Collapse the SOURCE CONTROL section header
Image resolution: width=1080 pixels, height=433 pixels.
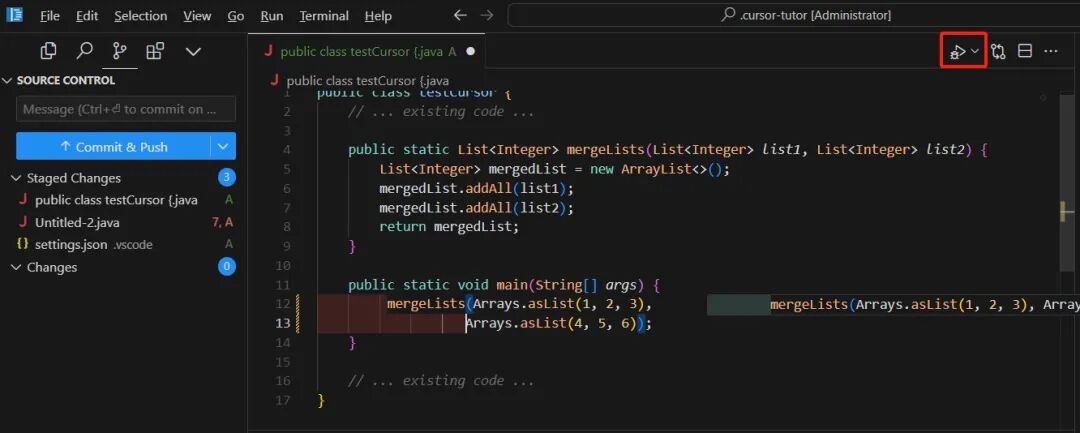(65, 81)
